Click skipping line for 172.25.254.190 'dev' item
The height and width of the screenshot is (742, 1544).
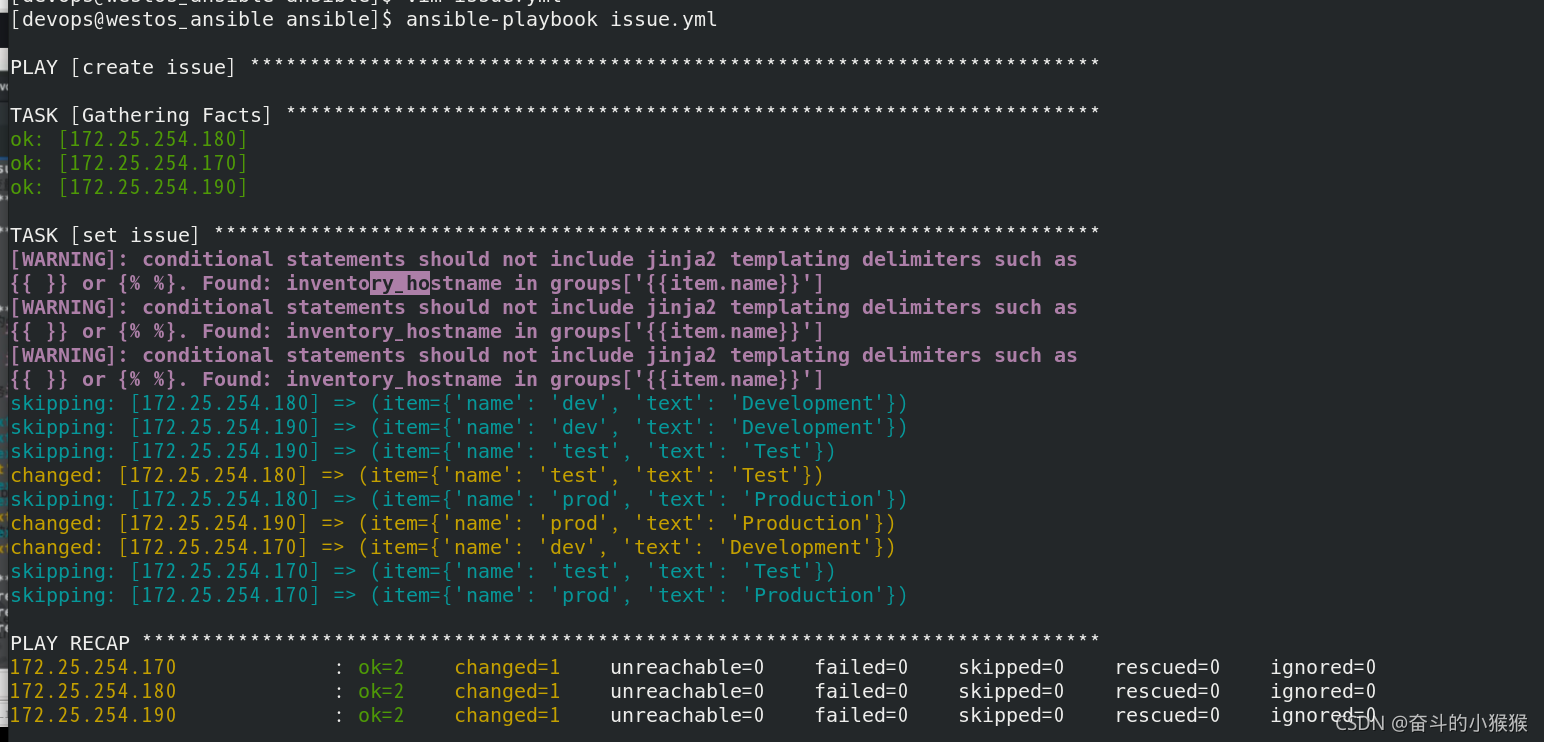(x=459, y=428)
